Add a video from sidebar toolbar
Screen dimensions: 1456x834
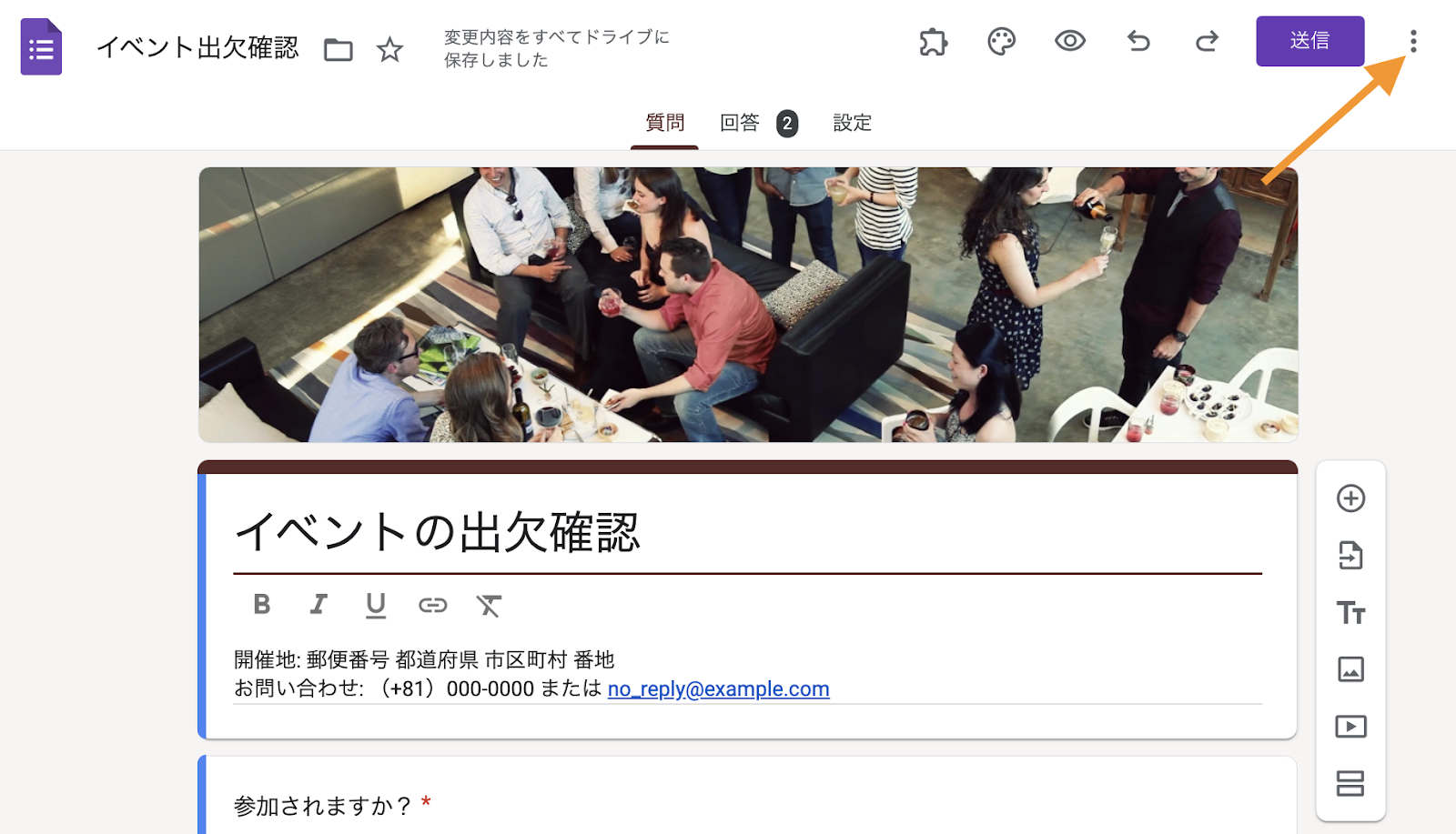click(1350, 727)
